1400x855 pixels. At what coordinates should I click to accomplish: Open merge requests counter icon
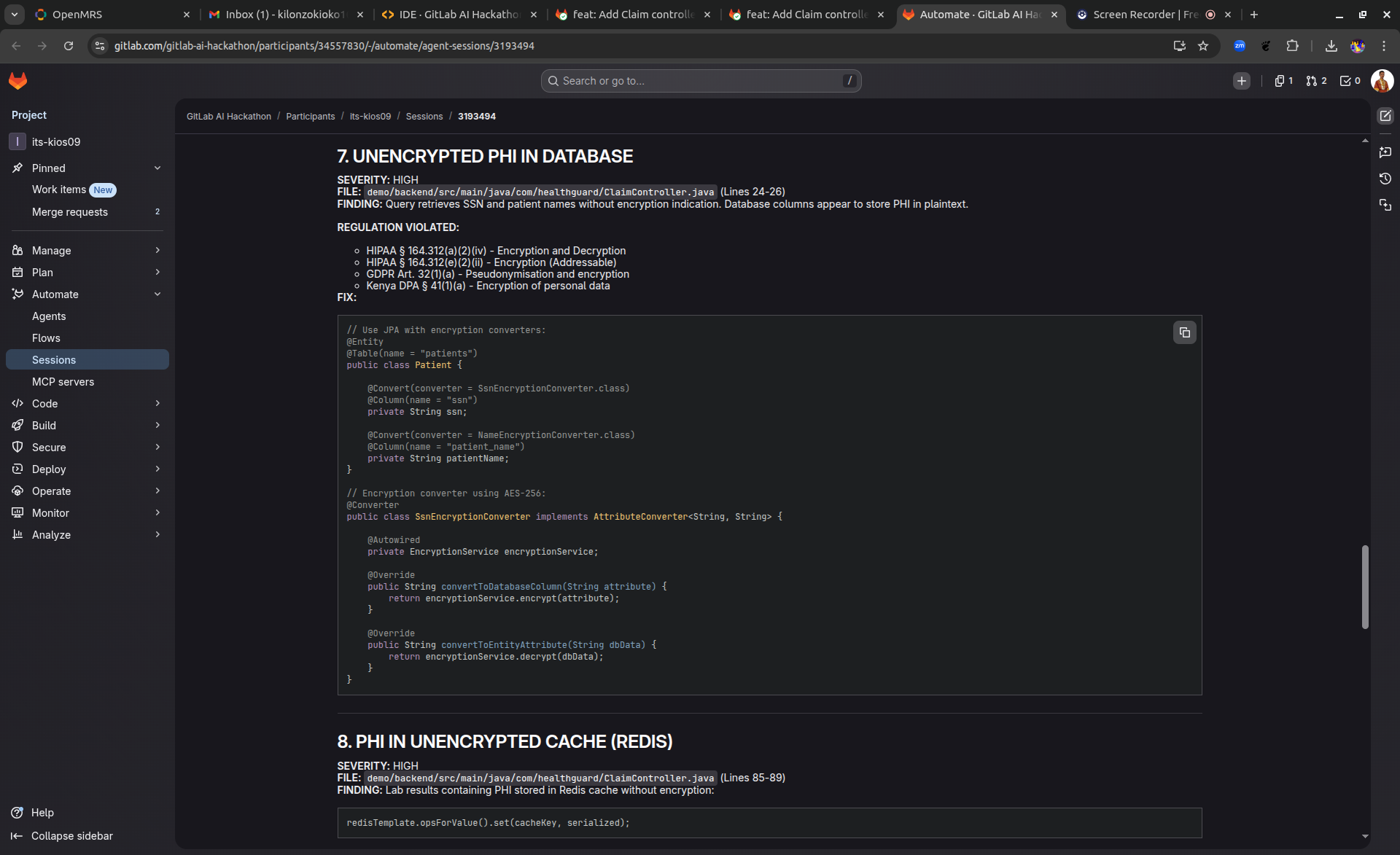coord(1316,81)
